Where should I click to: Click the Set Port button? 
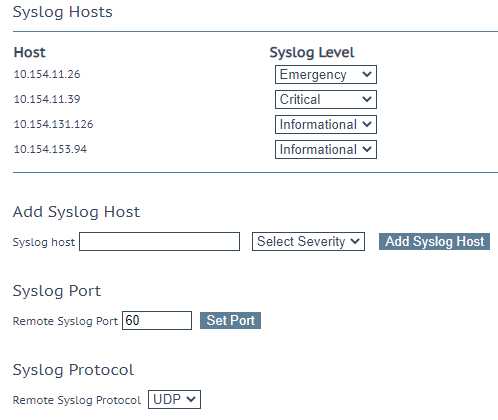pos(230,320)
